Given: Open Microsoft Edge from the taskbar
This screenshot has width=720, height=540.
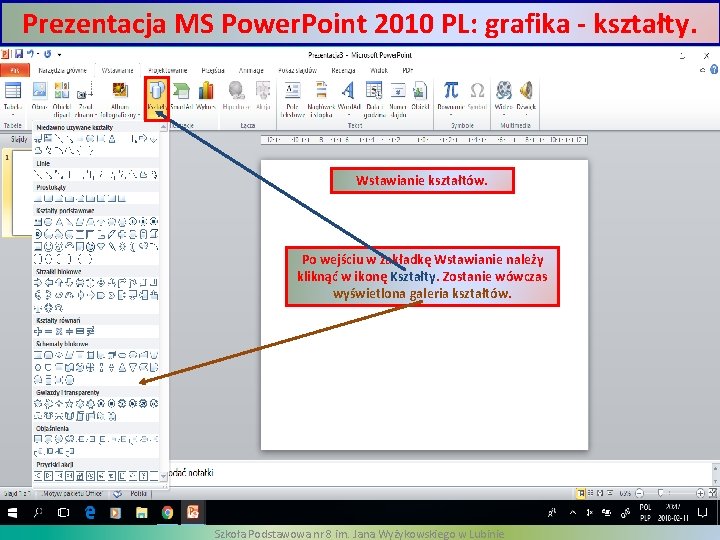Looking at the screenshot, I should pyautogui.click(x=90, y=512).
